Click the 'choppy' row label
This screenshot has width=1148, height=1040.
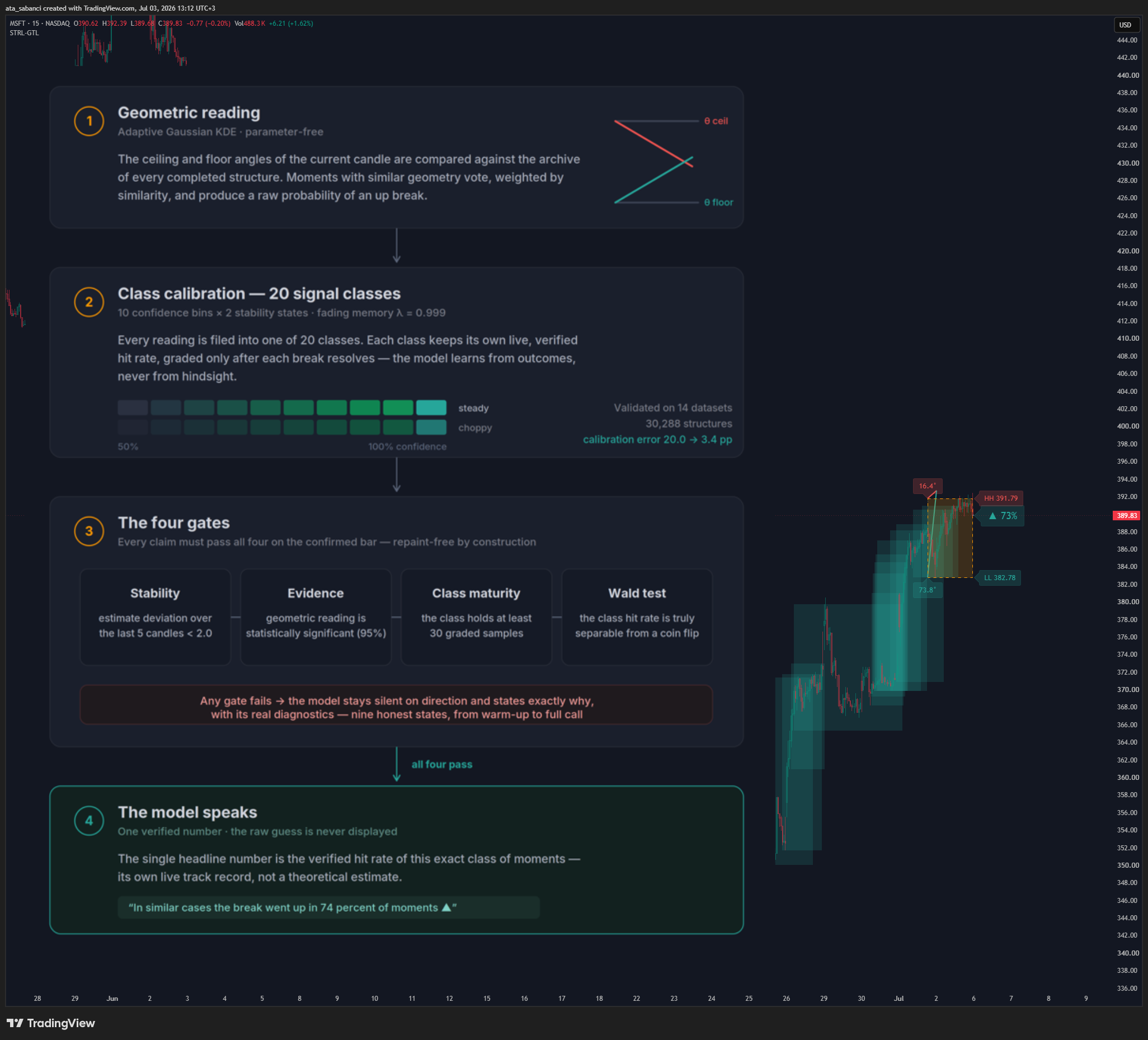point(475,427)
